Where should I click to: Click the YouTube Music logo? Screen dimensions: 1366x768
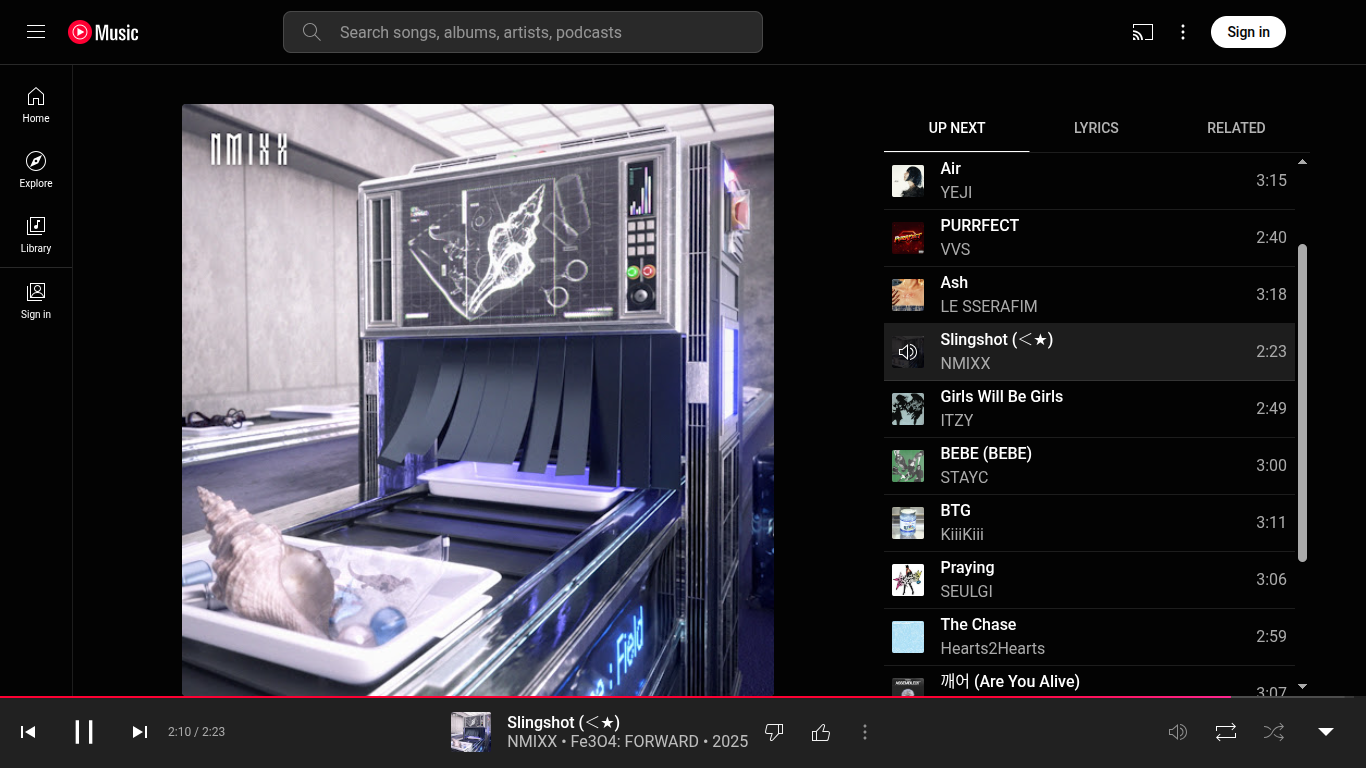pos(103,33)
